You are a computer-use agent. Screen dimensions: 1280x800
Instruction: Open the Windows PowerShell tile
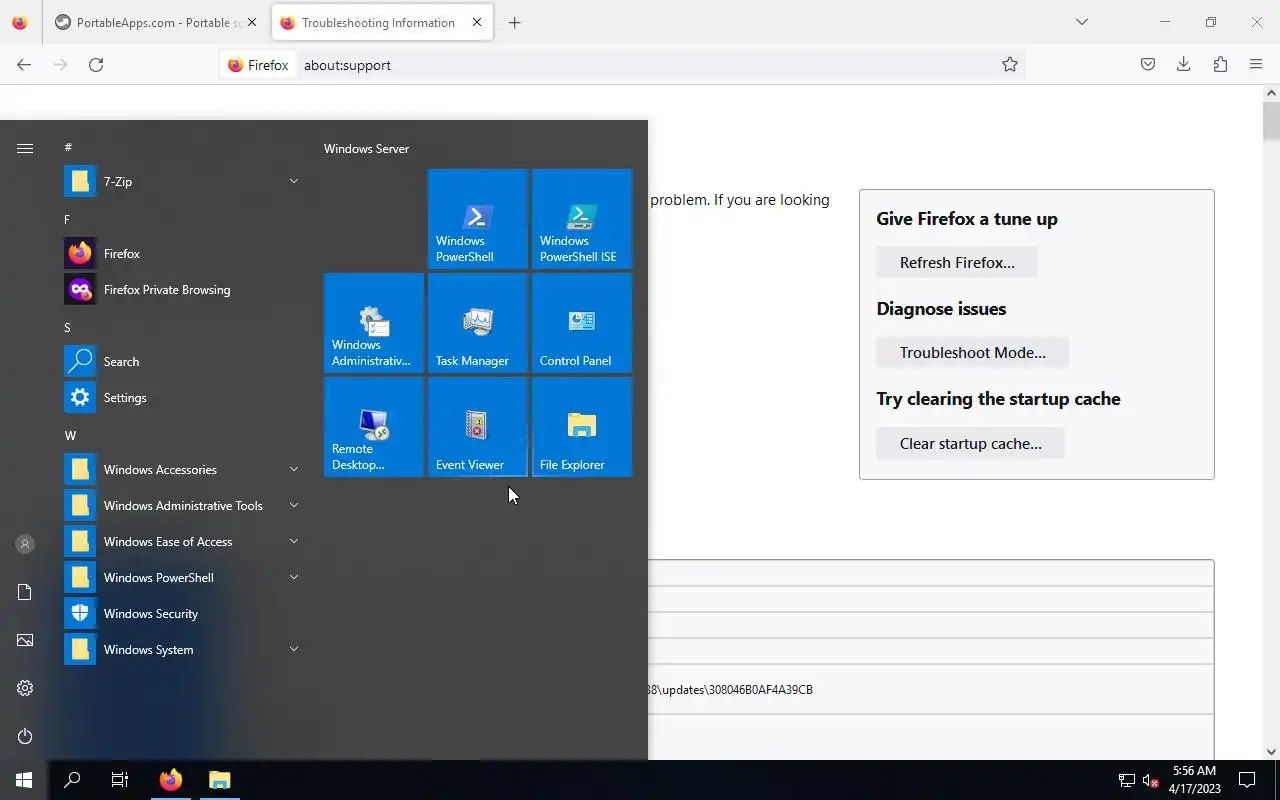477,219
